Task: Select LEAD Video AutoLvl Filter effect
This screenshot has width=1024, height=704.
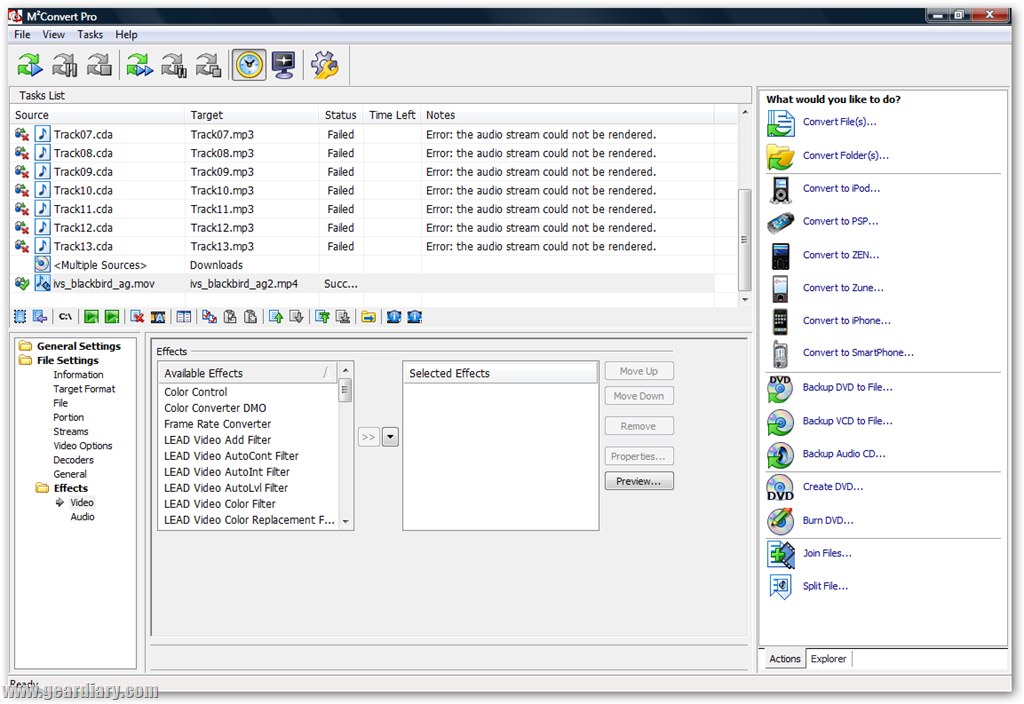Action: click(x=226, y=488)
